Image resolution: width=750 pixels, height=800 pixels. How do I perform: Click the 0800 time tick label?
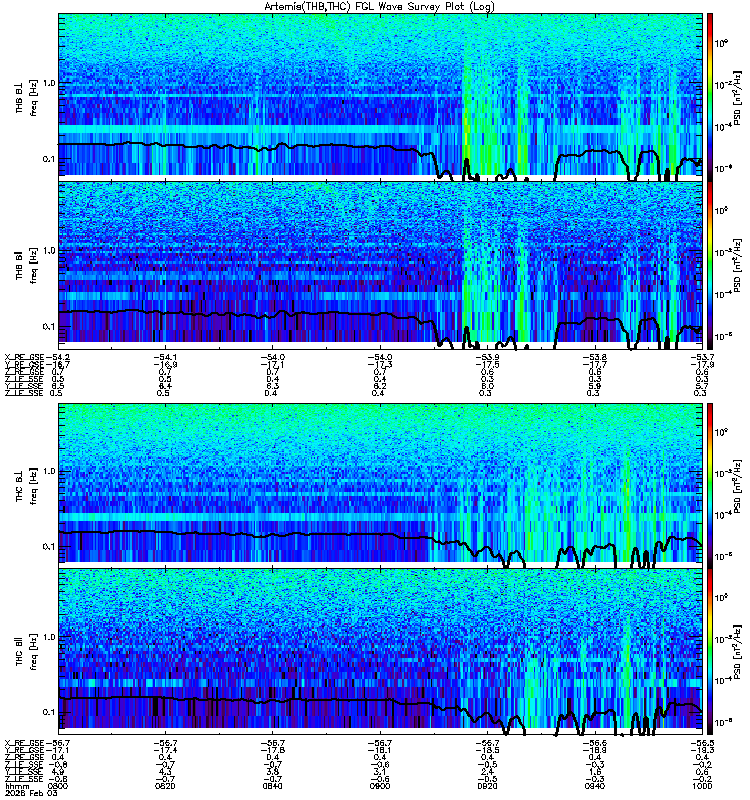tap(59, 786)
